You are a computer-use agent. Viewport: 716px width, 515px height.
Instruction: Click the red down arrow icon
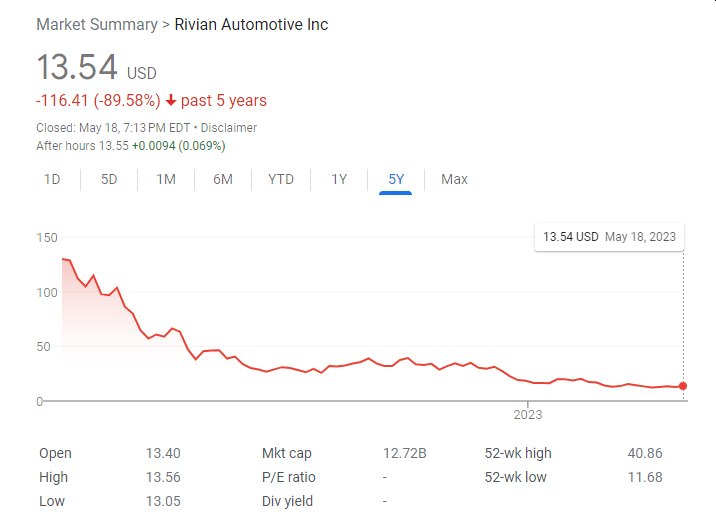coord(171,101)
